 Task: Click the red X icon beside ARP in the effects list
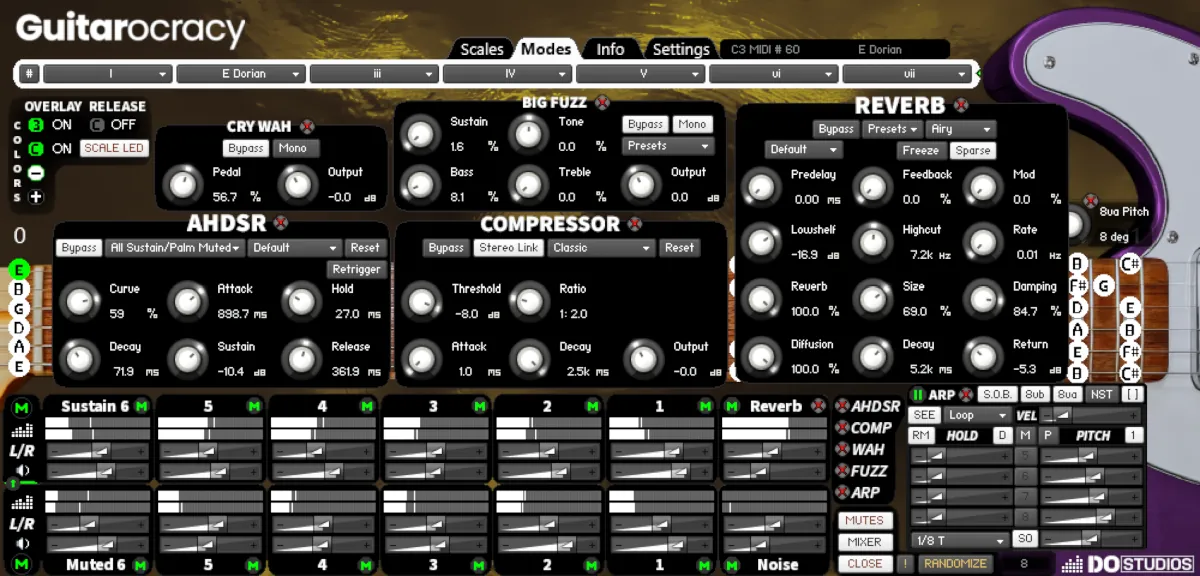point(842,493)
